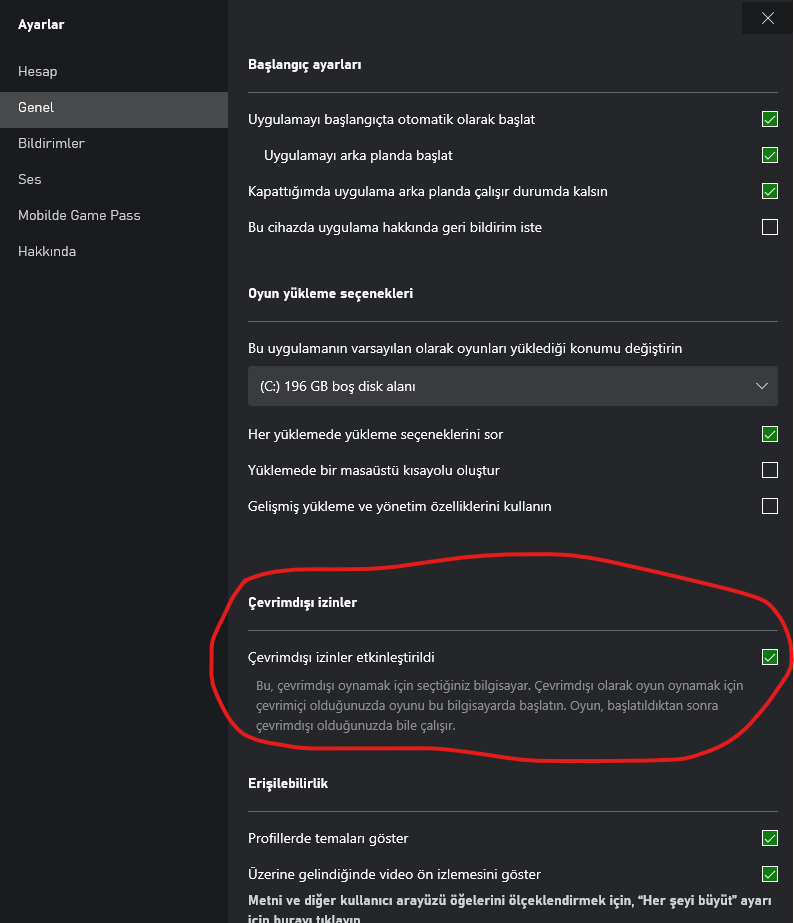Check 'Gelişmiş yükleme ve yönetim özelliklerini kullanın'
Viewport: 794px width, 923px height.
point(770,506)
